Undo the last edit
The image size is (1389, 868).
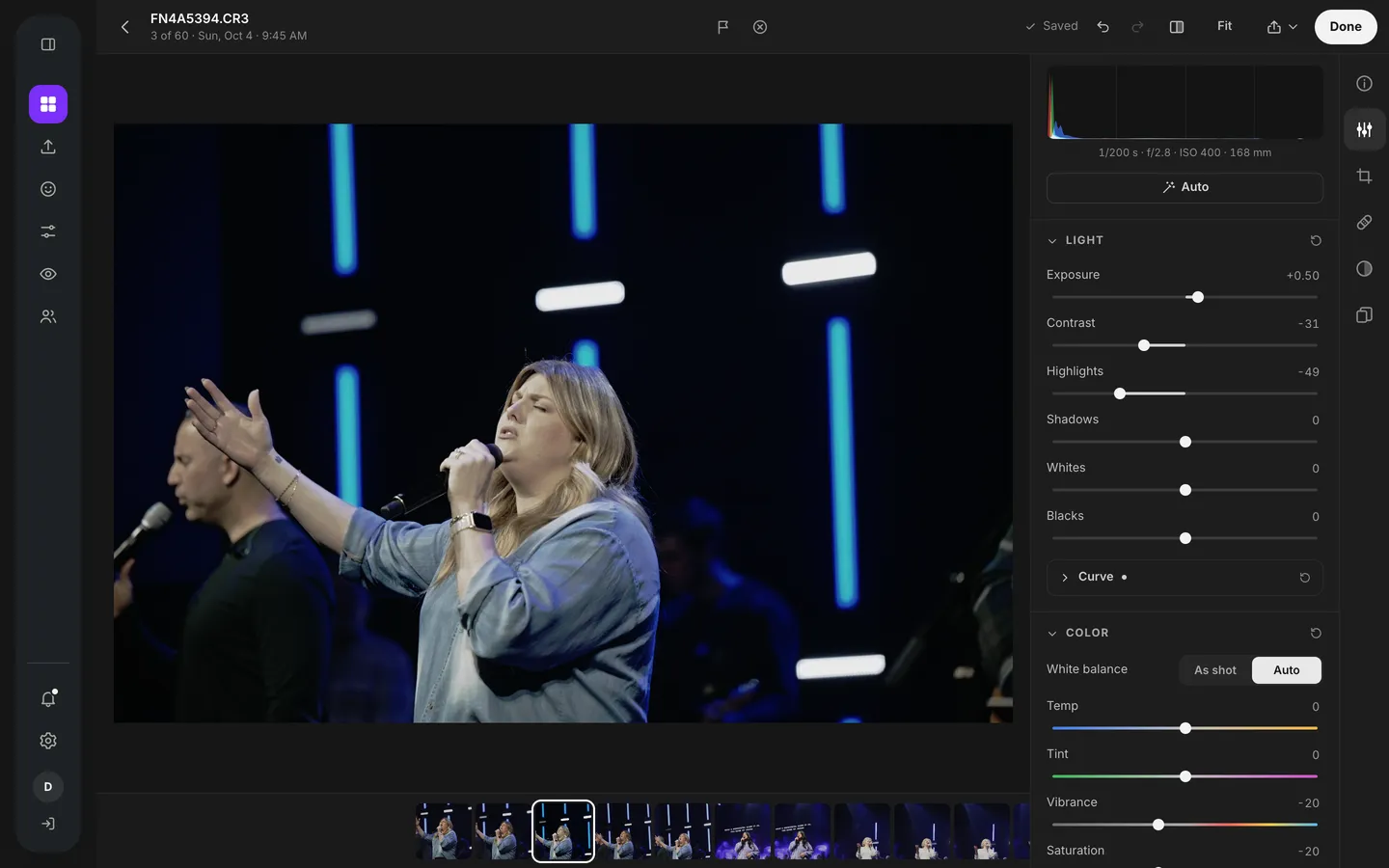(1103, 27)
